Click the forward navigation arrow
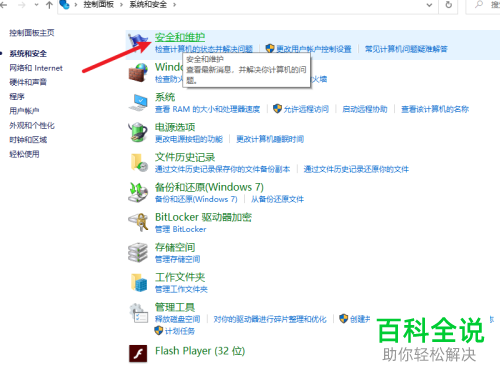 click(21, 5)
